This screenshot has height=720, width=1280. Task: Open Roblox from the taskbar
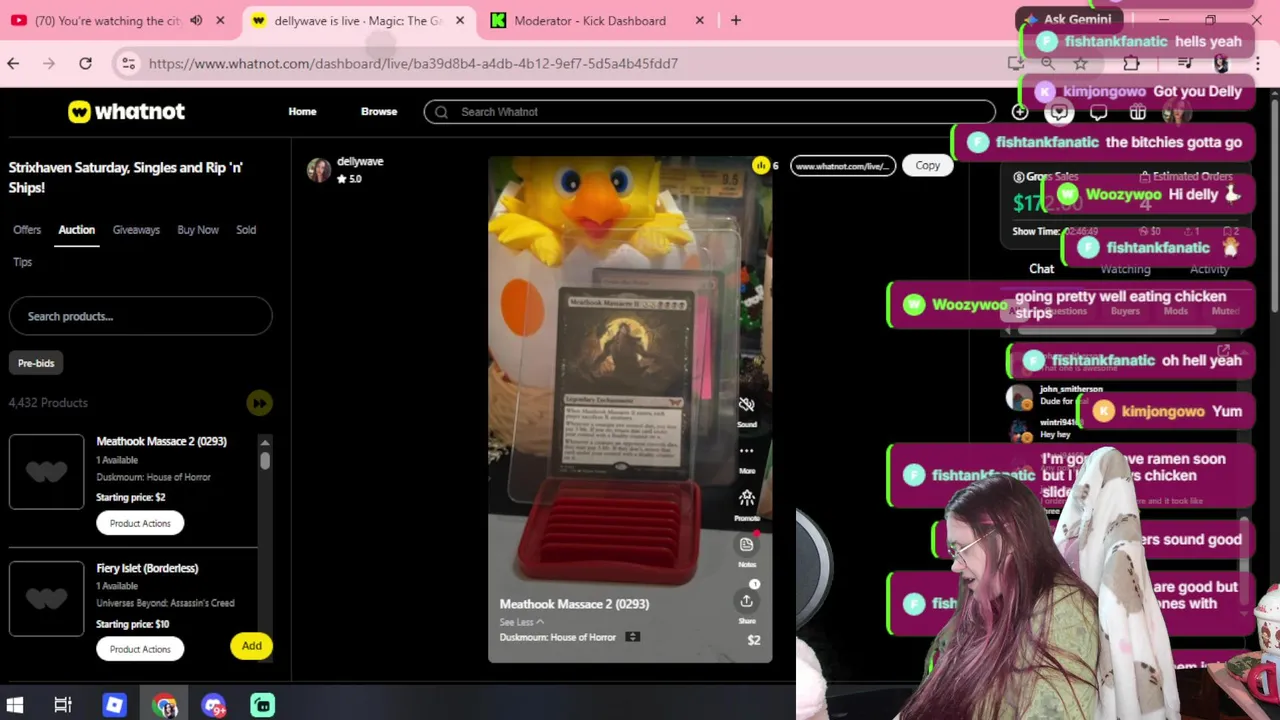point(114,706)
